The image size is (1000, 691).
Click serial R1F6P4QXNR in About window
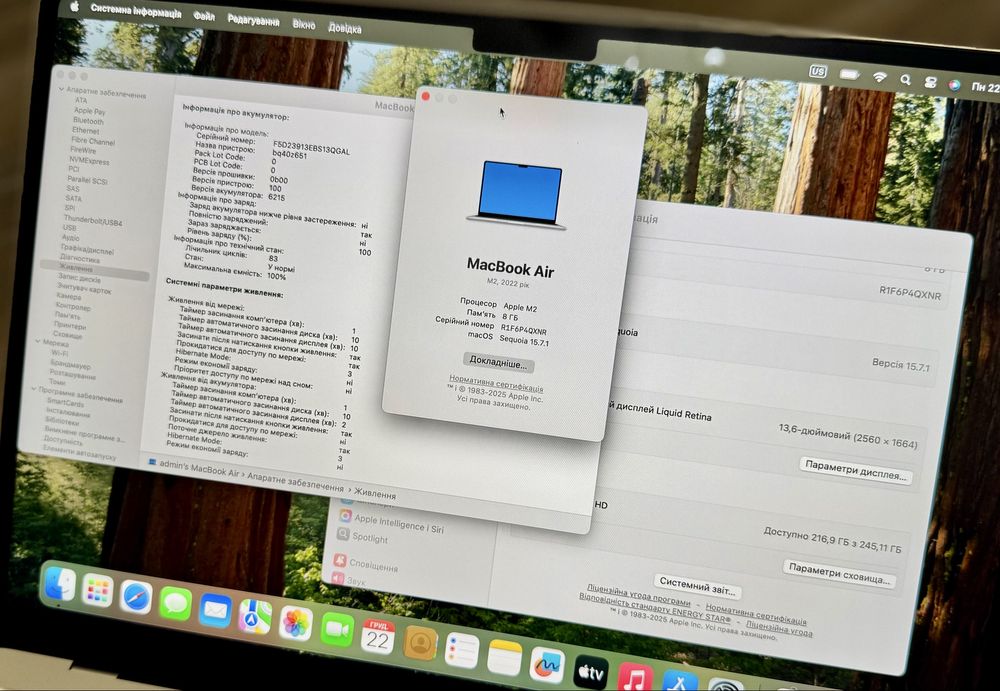tap(524, 329)
